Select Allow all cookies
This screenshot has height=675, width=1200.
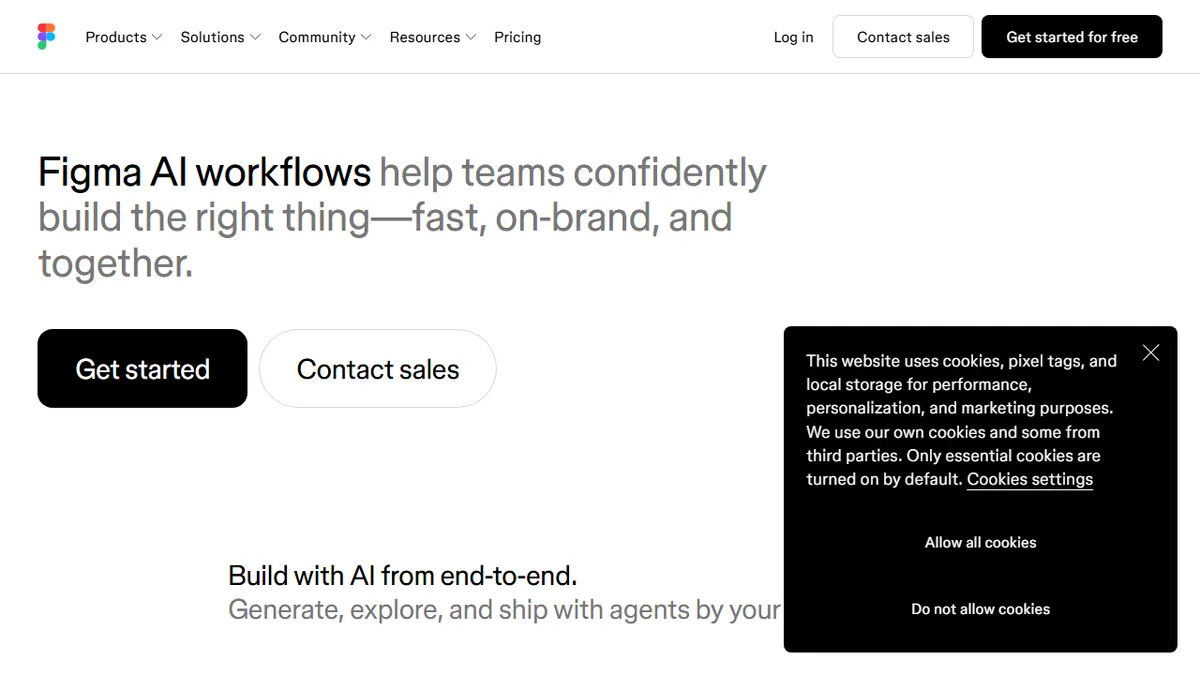point(981,542)
